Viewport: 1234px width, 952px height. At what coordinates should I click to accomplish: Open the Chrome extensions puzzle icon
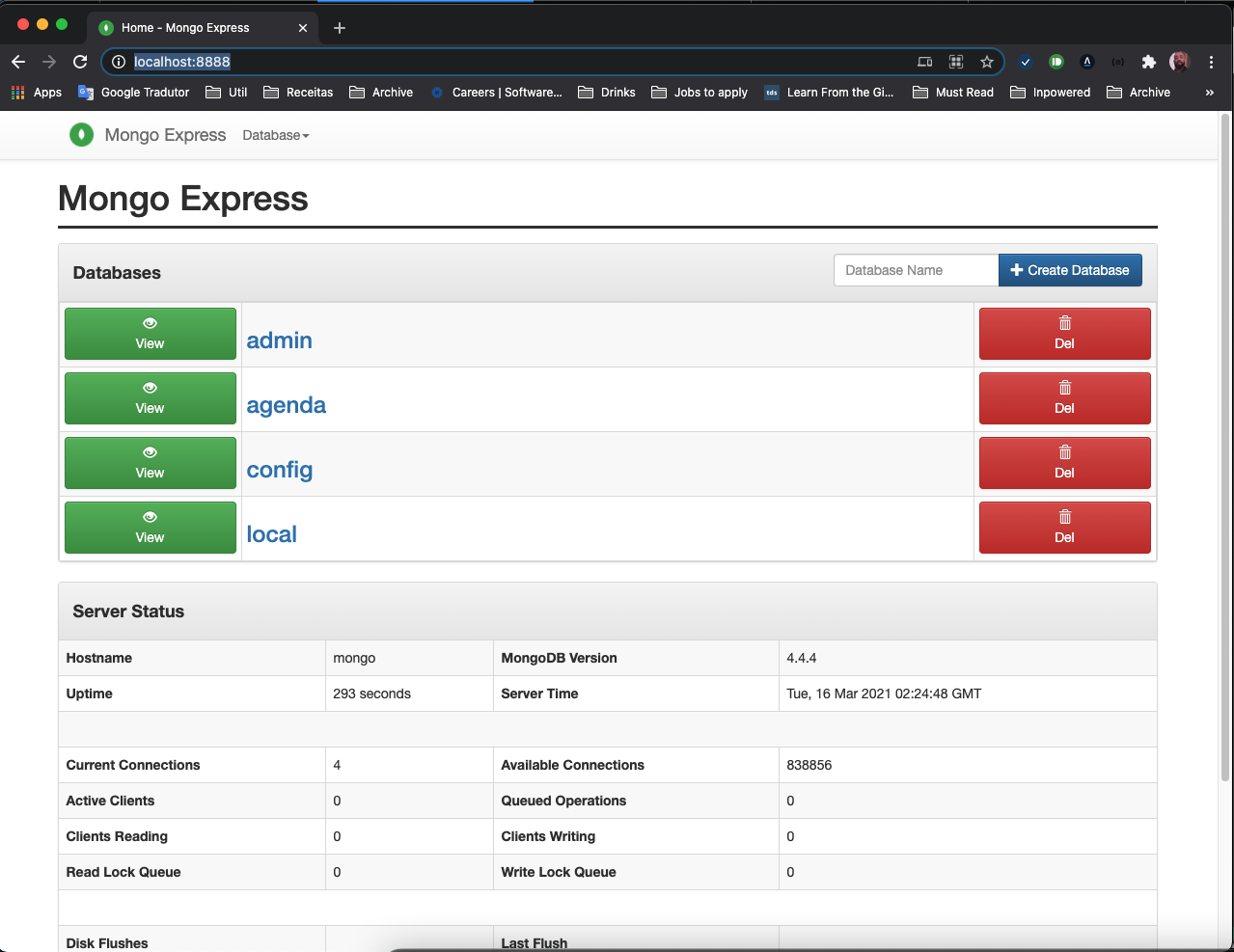pos(1148,62)
